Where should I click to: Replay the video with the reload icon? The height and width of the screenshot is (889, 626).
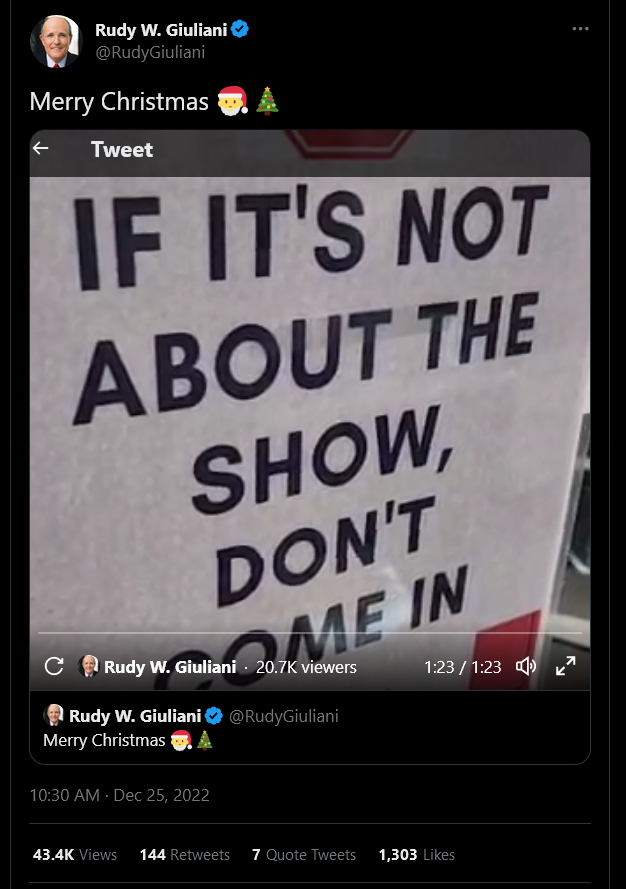[x=54, y=666]
